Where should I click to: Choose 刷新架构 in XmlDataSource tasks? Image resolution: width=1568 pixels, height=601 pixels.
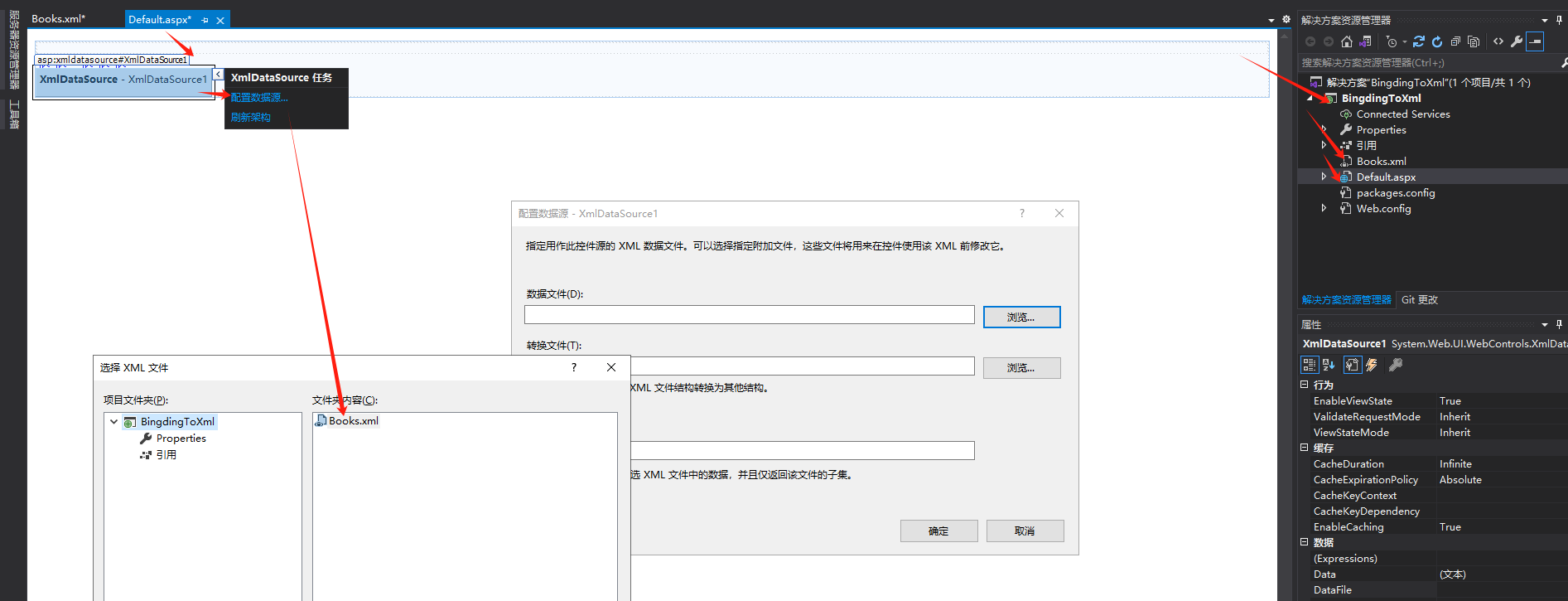(251, 118)
